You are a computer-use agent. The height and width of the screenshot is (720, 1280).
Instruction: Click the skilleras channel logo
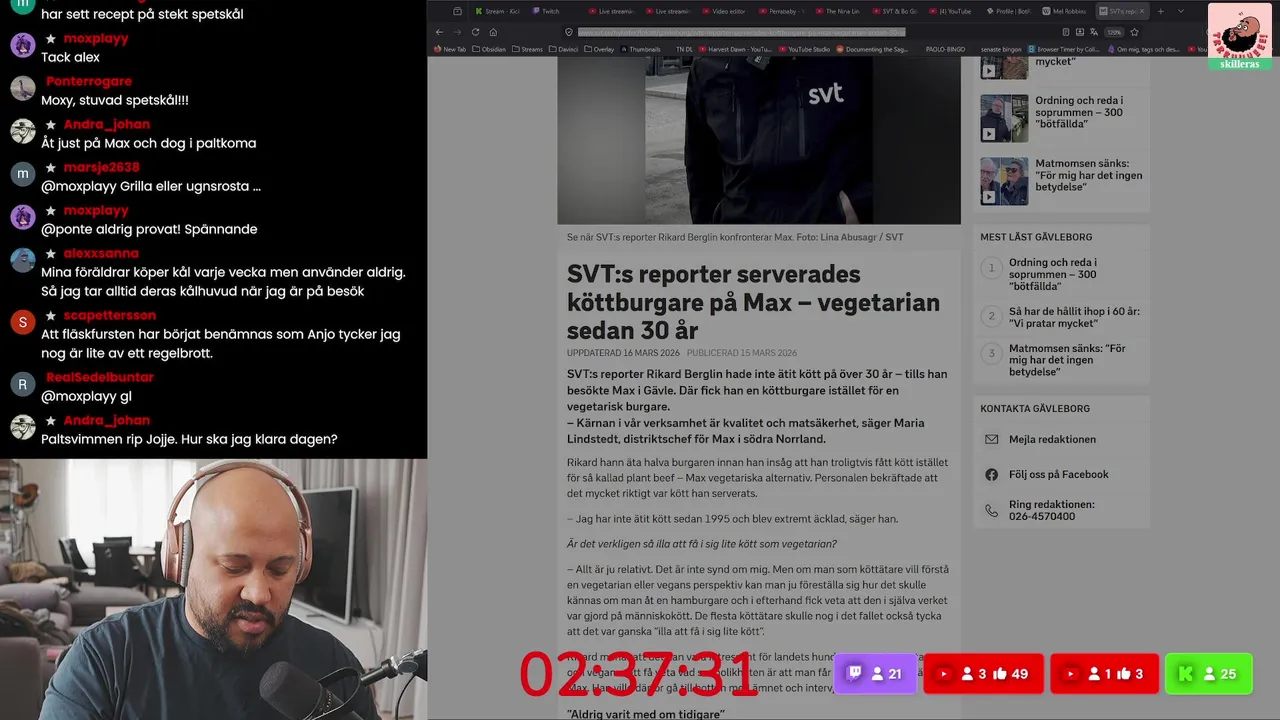click(1240, 37)
